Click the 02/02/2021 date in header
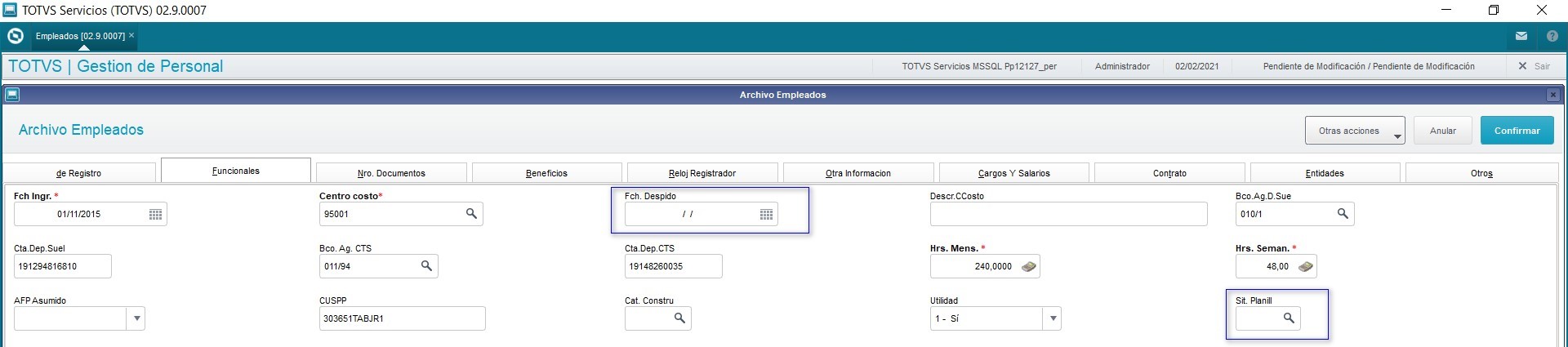 [x=1196, y=66]
